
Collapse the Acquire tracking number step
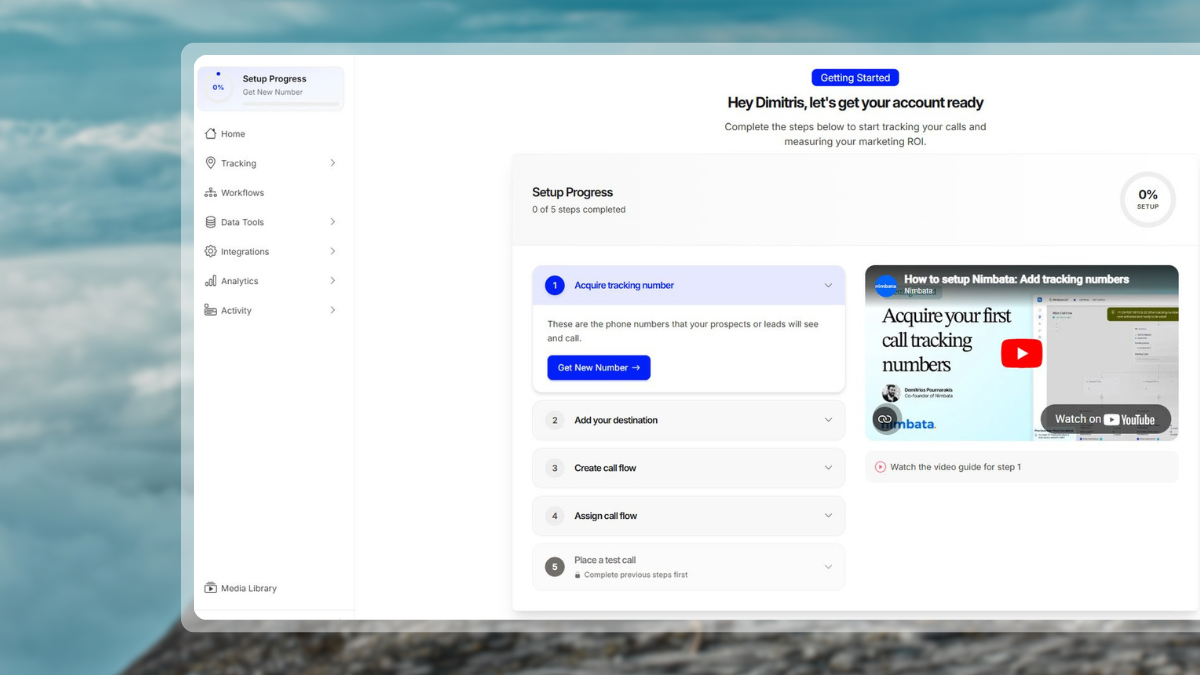click(828, 285)
